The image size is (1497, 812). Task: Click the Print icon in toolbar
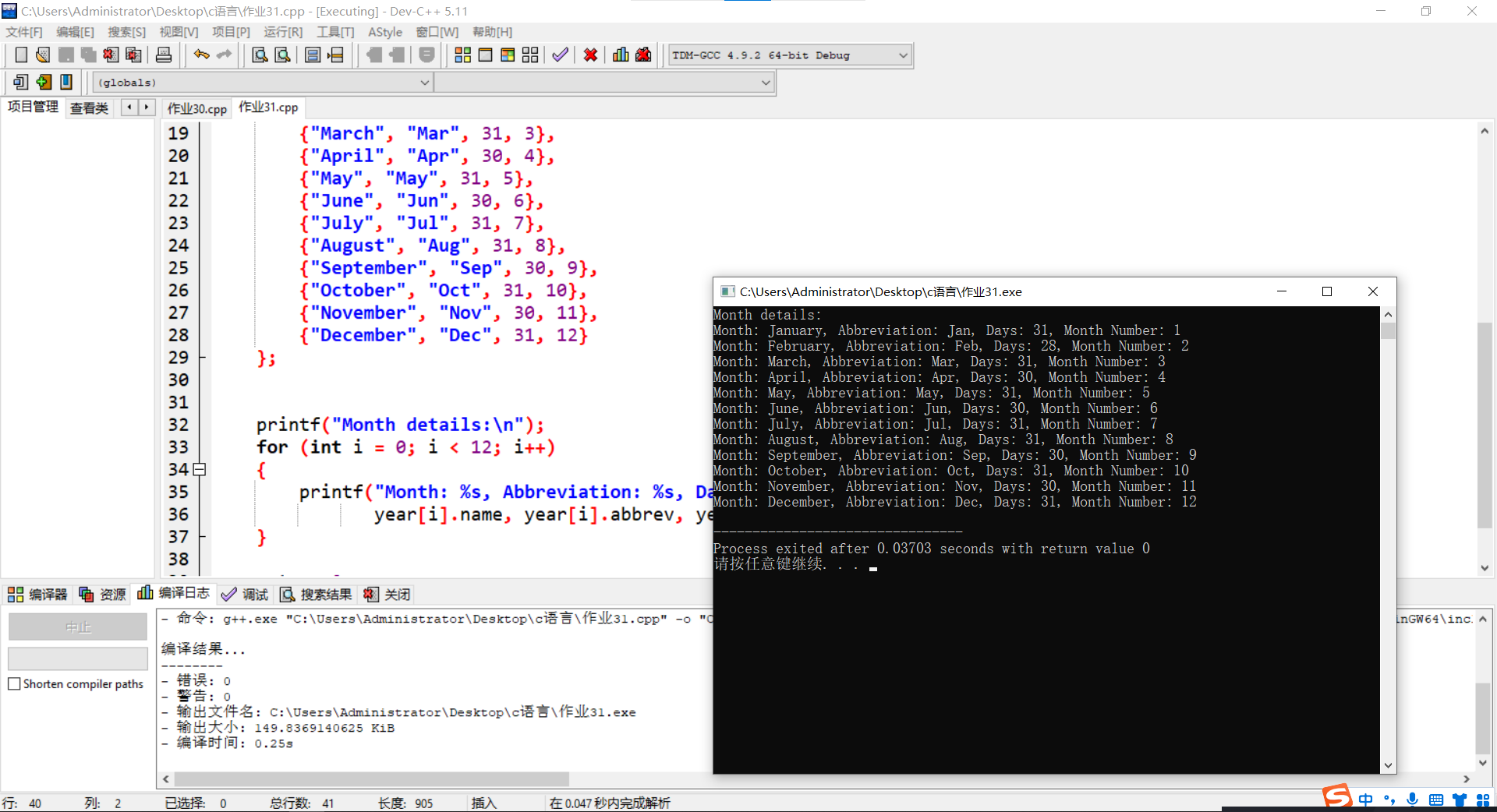click(164, 55)
